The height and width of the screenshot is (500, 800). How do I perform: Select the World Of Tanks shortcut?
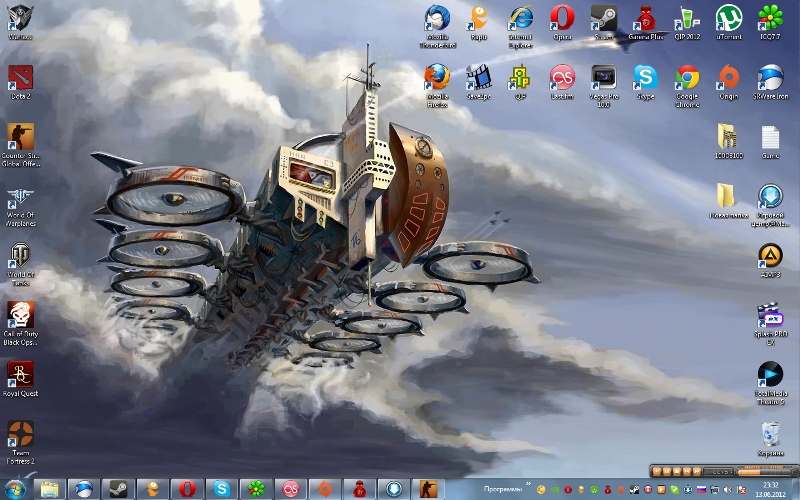click(x=20, y=264)
